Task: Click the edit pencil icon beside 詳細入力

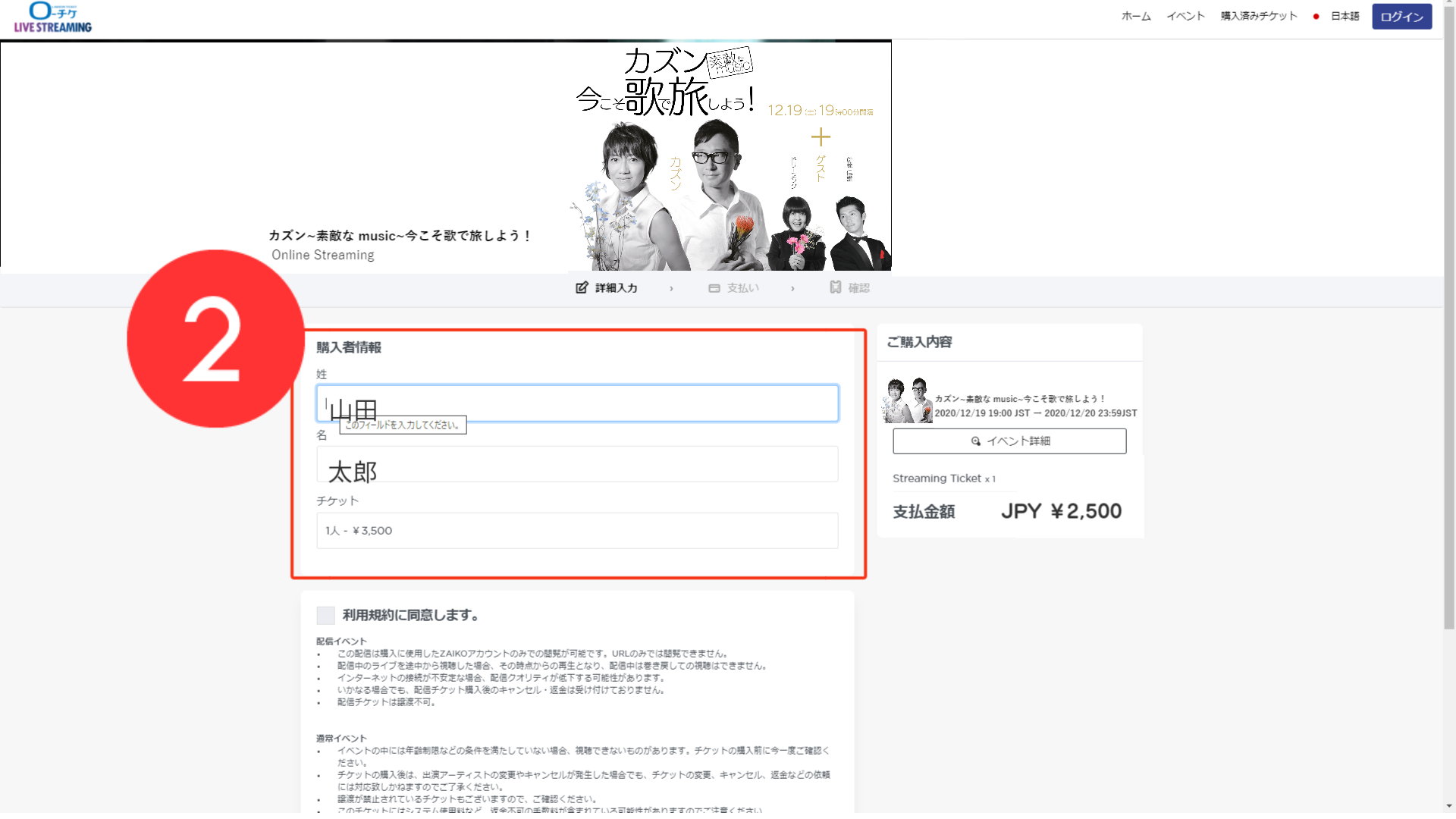Action: click(x=582, y=287)
